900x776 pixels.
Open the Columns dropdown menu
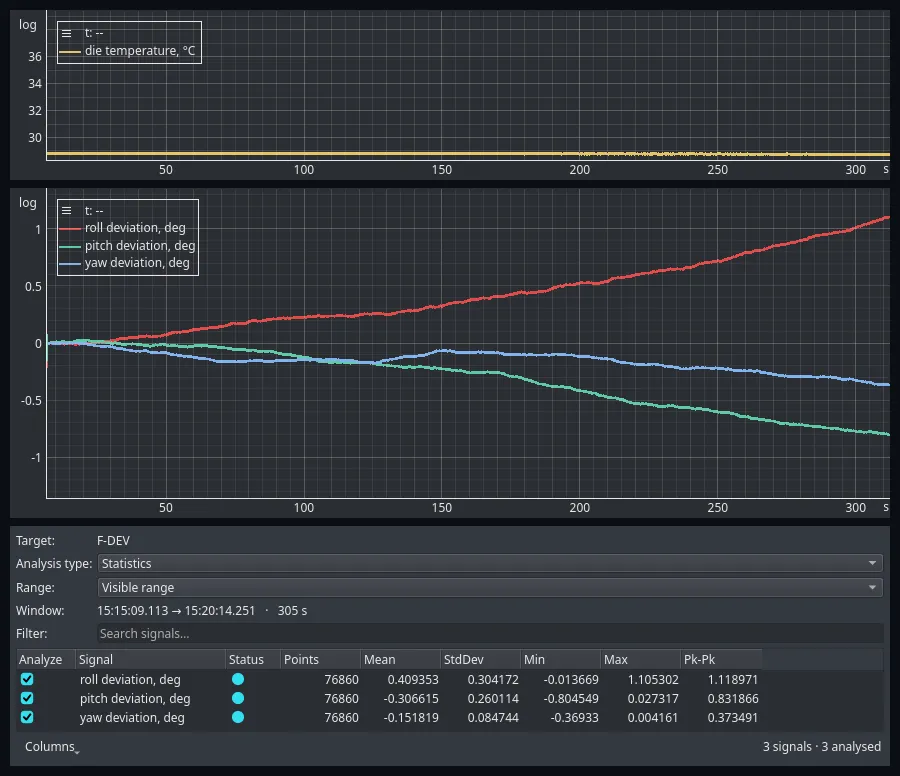[52, 747]
